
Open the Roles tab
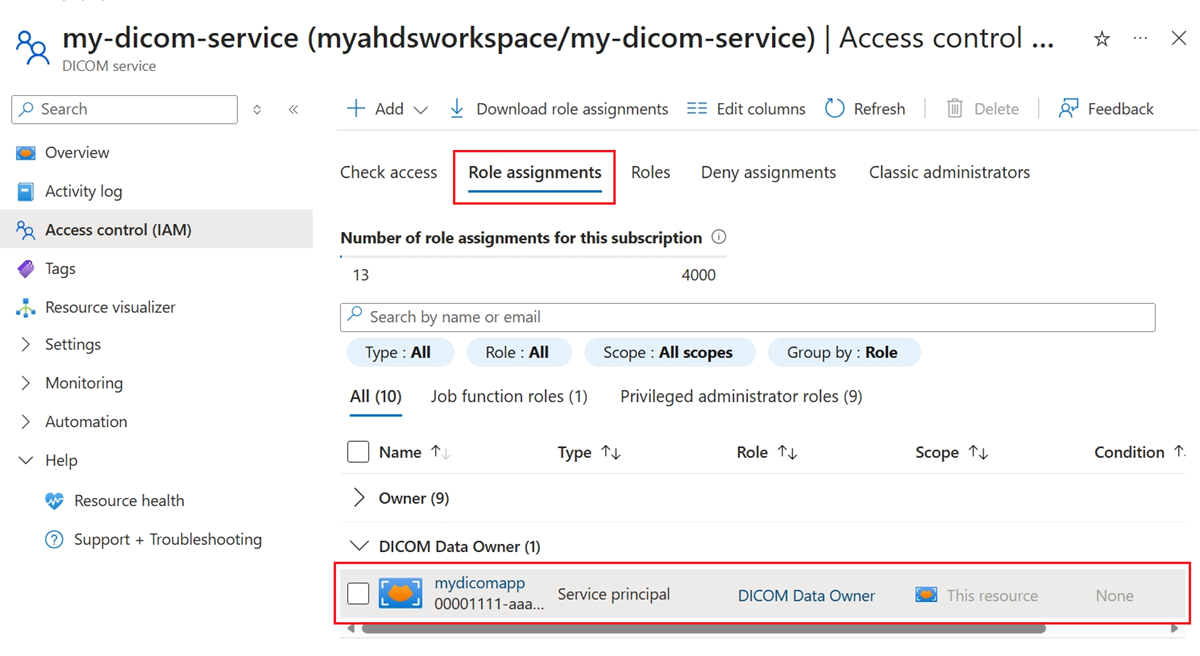[650, 173]
